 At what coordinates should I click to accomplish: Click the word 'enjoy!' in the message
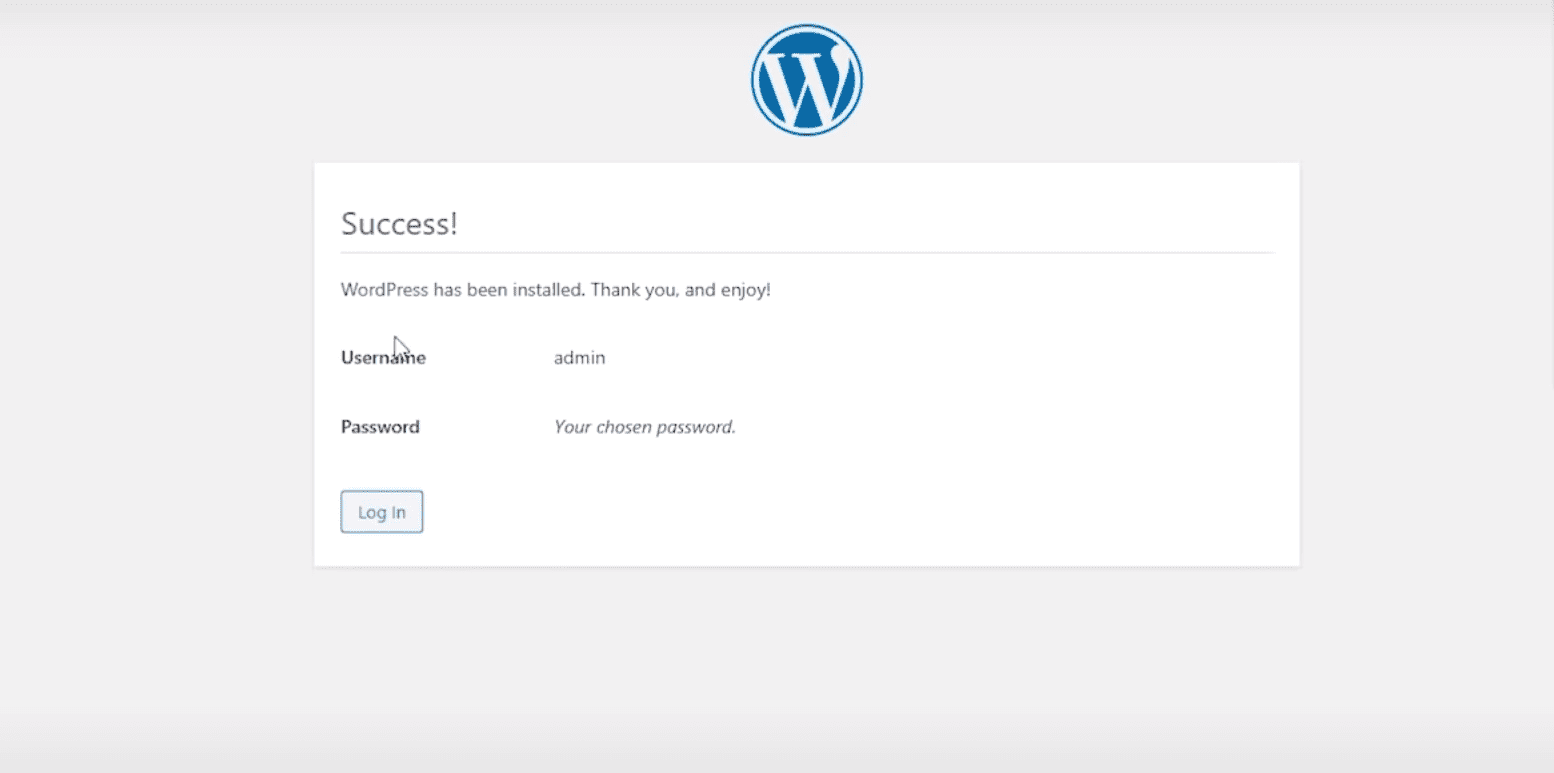pos(746,291)
